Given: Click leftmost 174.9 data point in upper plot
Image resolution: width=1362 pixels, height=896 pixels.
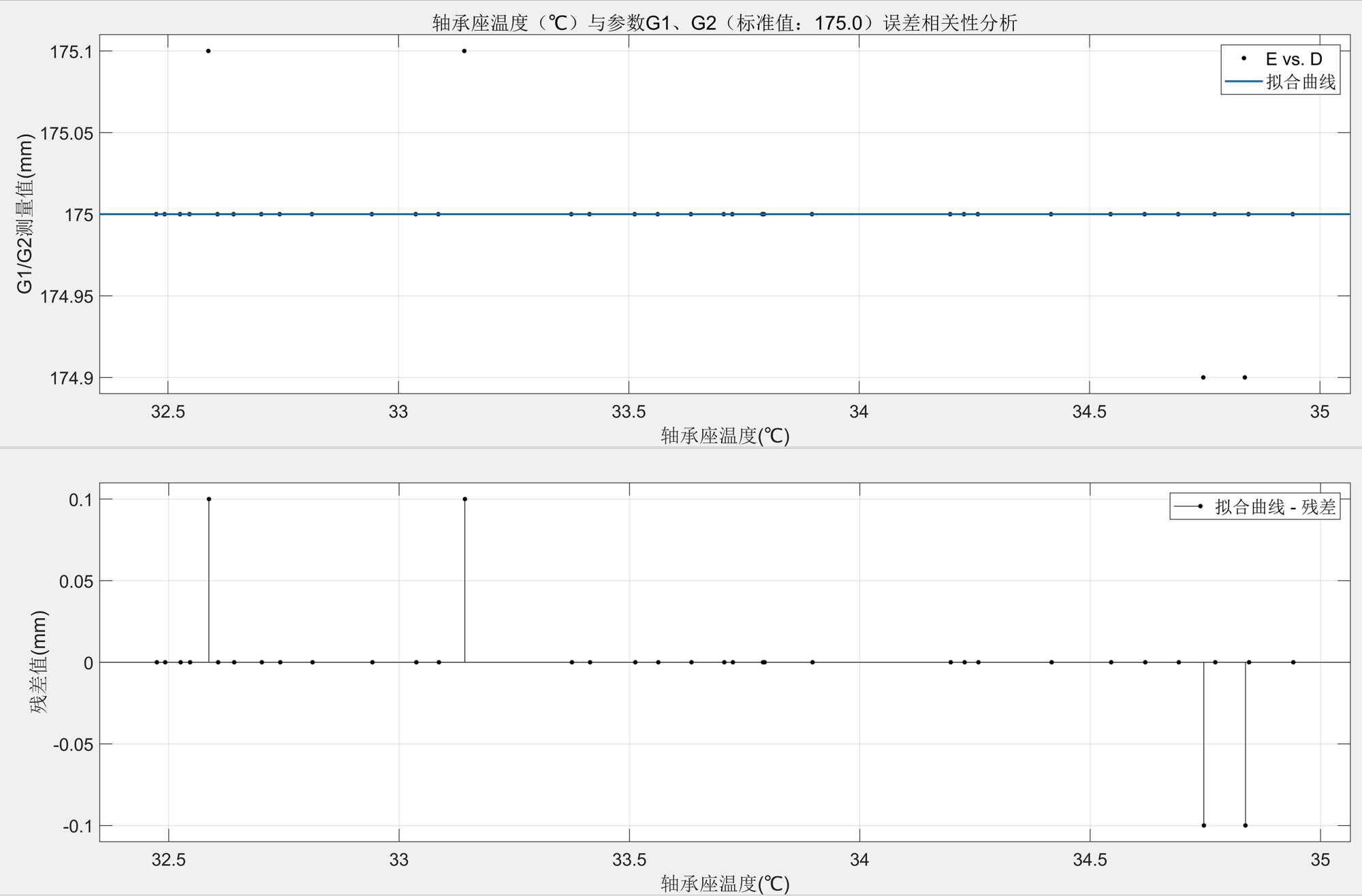Looking at the screenshot, I should (x=1203, y=377).
